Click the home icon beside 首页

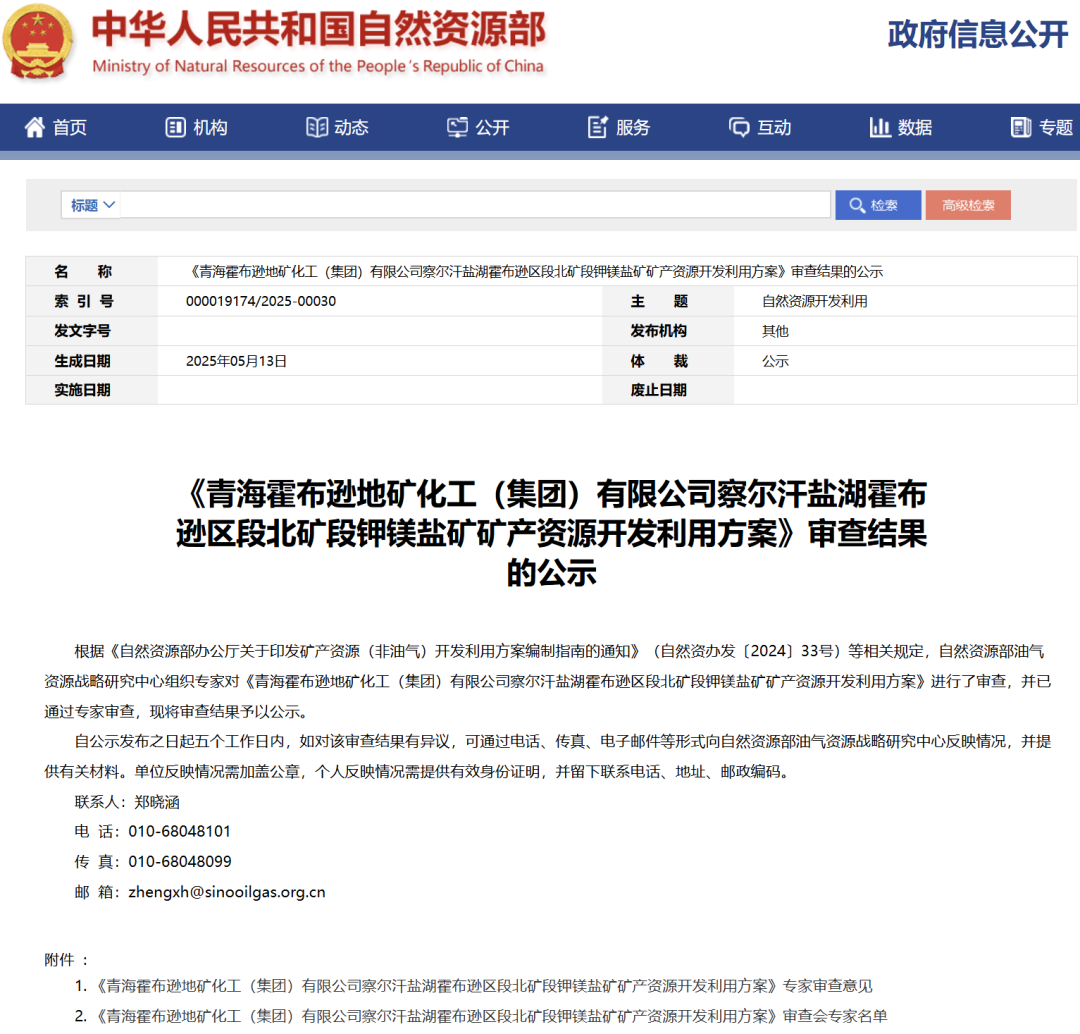click(34, 127)
